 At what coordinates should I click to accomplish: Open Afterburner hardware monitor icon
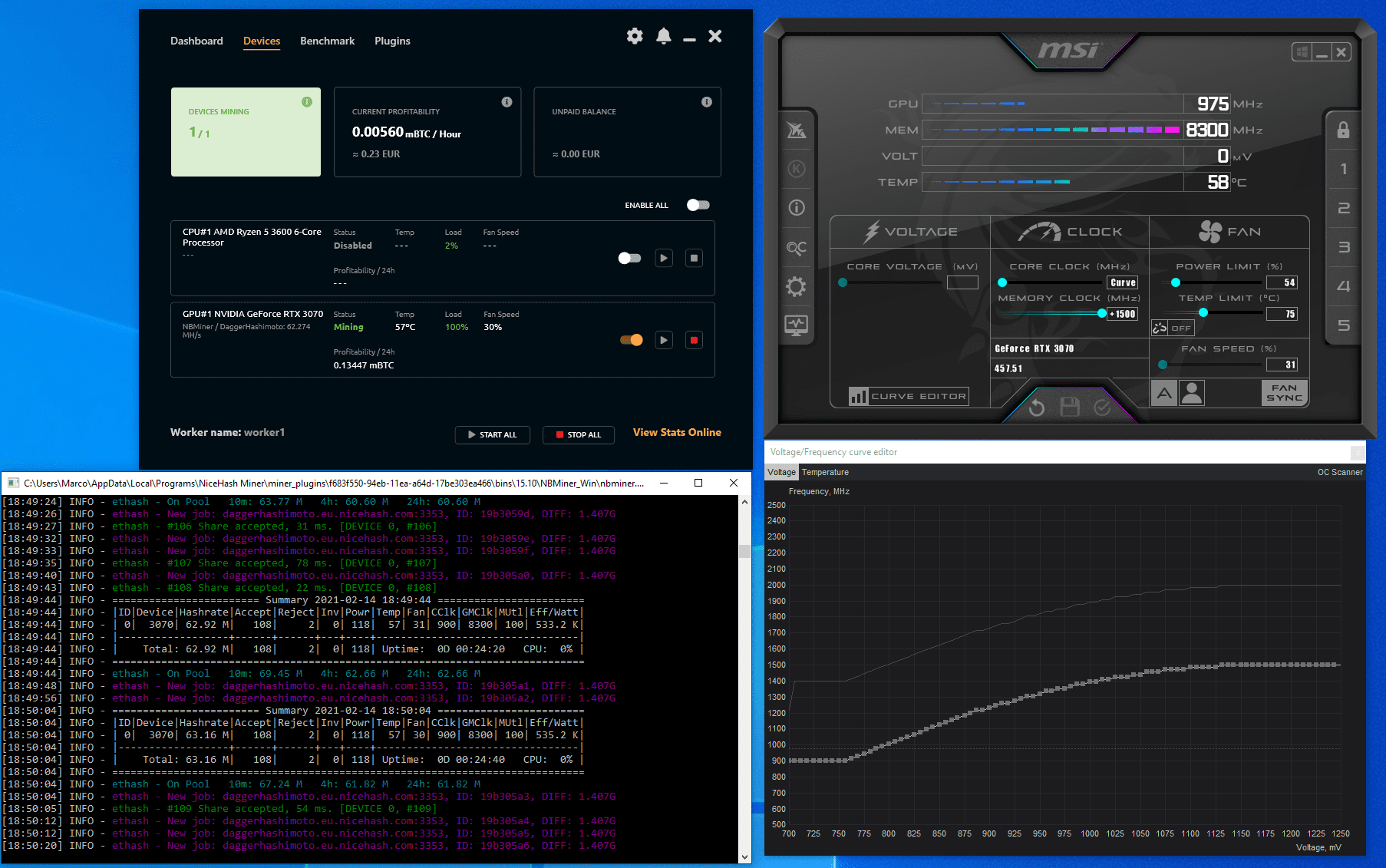point(797,325)
